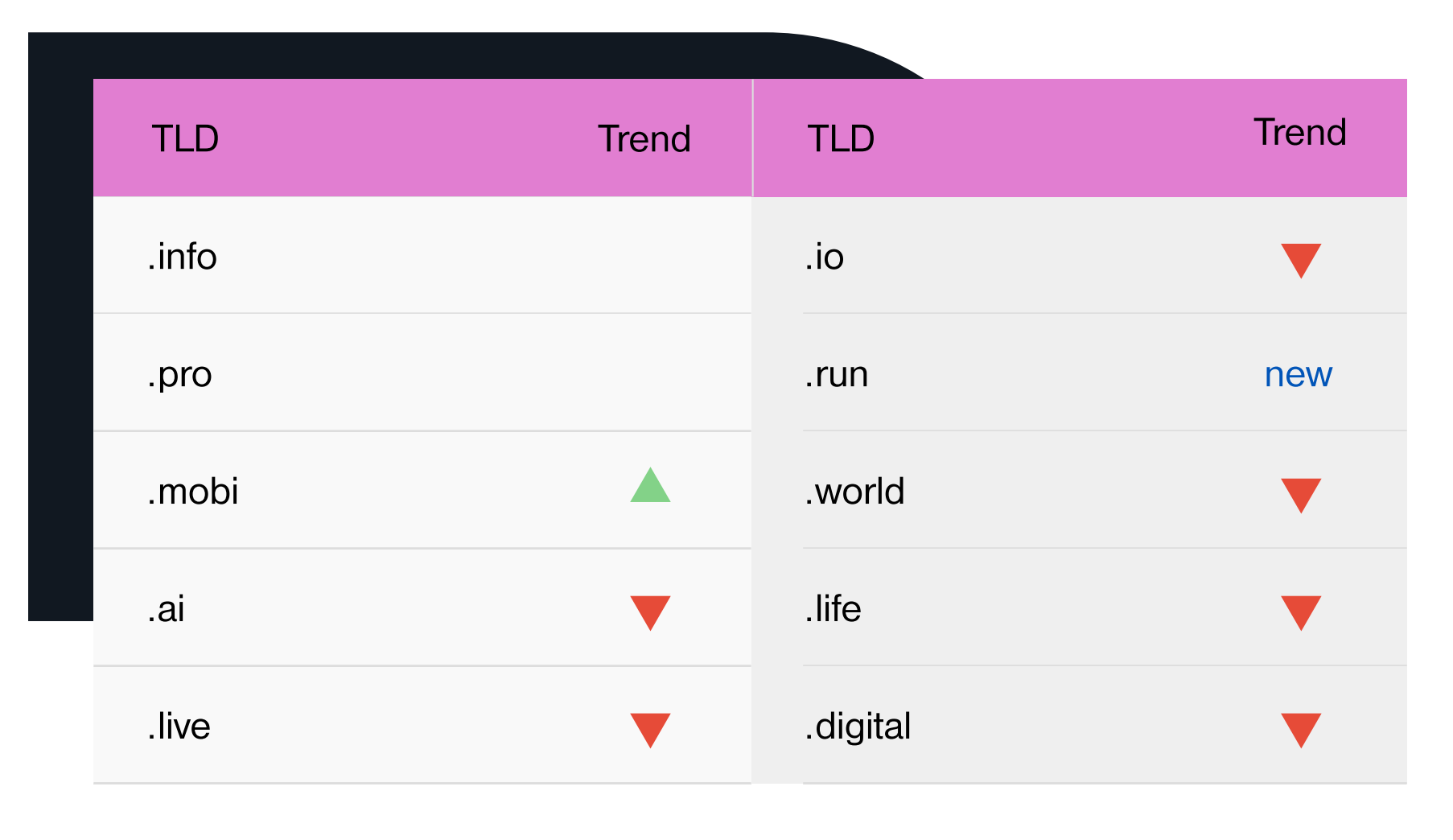Click the .digital TLD name
This screenshot has width=1453, height=840.
[x=858, y=727]
